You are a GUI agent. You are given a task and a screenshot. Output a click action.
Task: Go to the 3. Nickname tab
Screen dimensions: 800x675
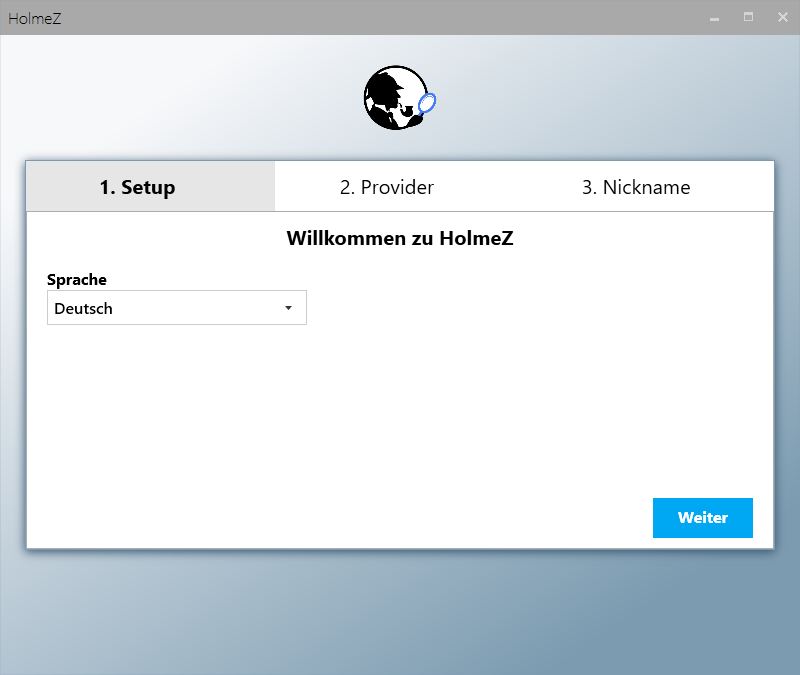click(x=636, y=187)
